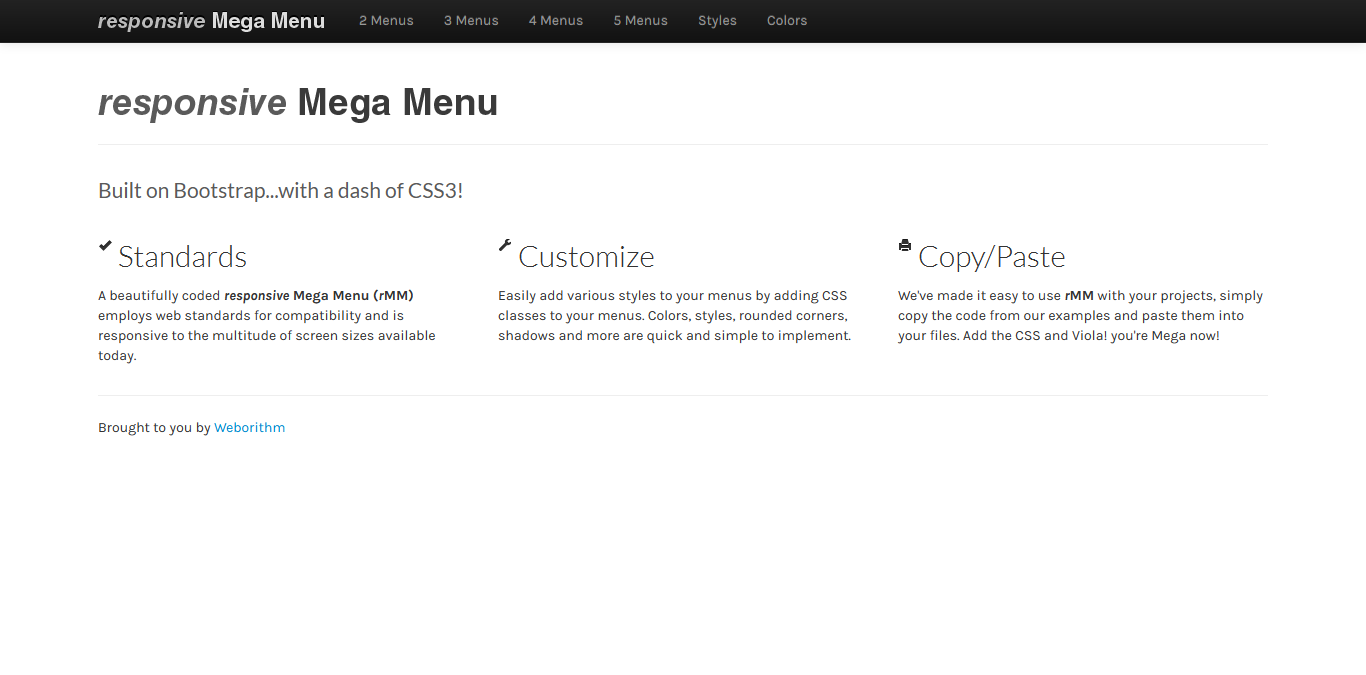Image resolution: width=1366 pixels, height=675 pixels.
Task: Click the Standards description paragraph
Action: (x=266, y=325)
